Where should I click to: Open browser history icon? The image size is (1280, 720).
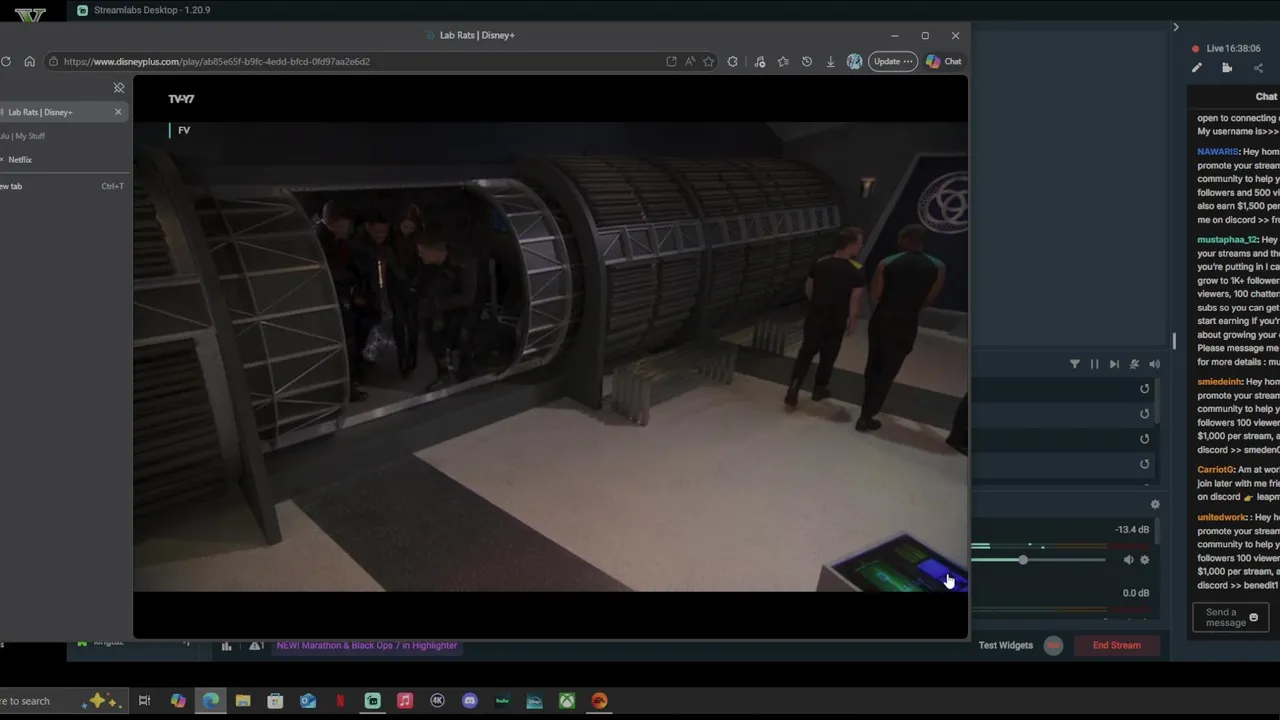[x=807, y=61]
